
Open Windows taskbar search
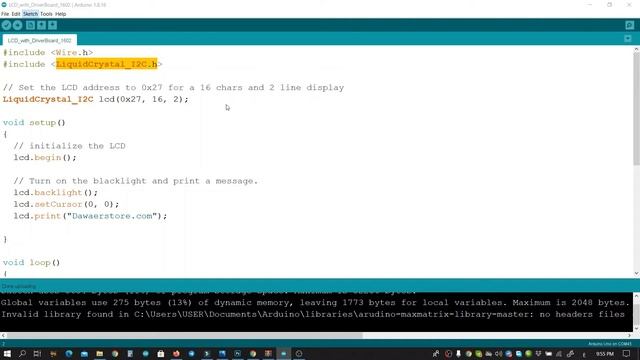click(x=22, y=353)
